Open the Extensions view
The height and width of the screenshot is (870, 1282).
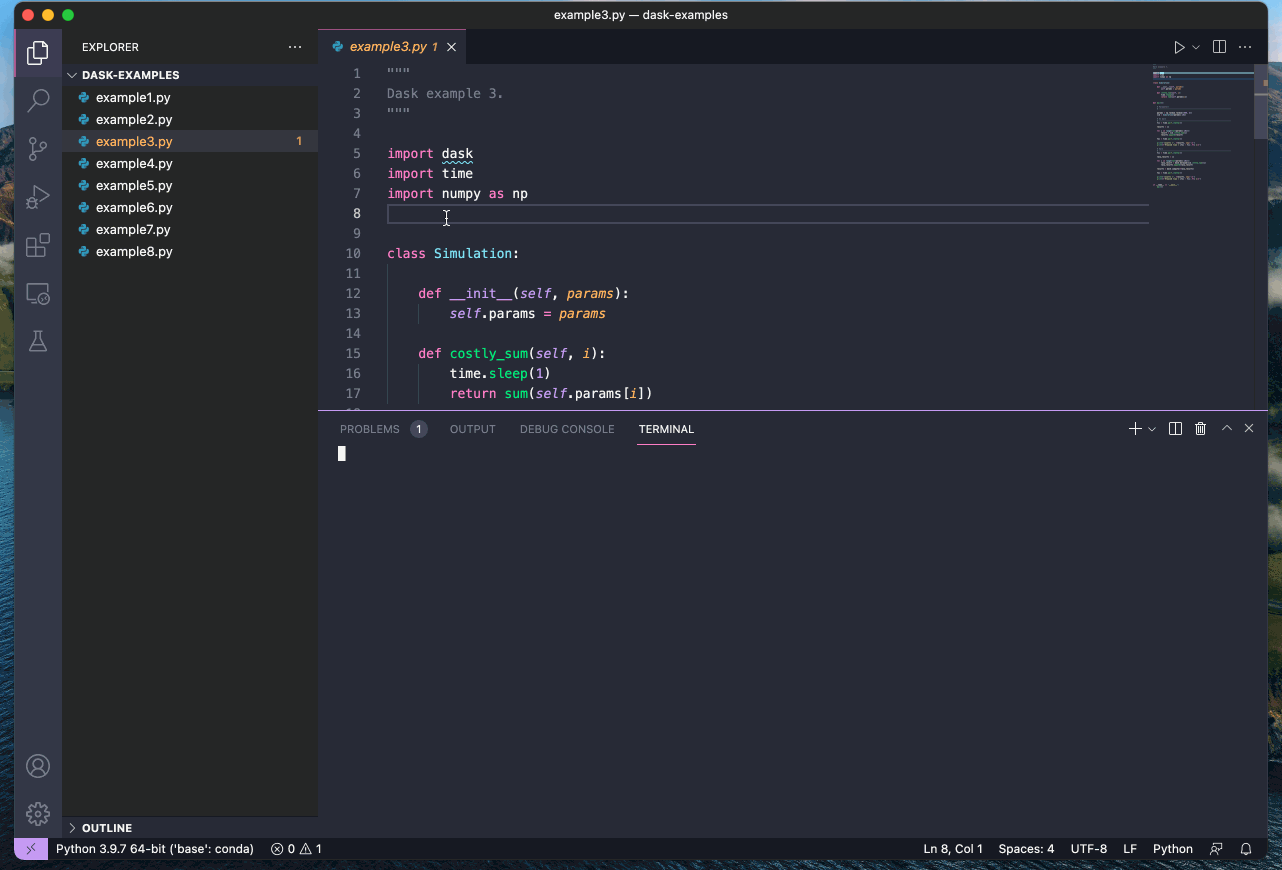[x=37, y=245]
